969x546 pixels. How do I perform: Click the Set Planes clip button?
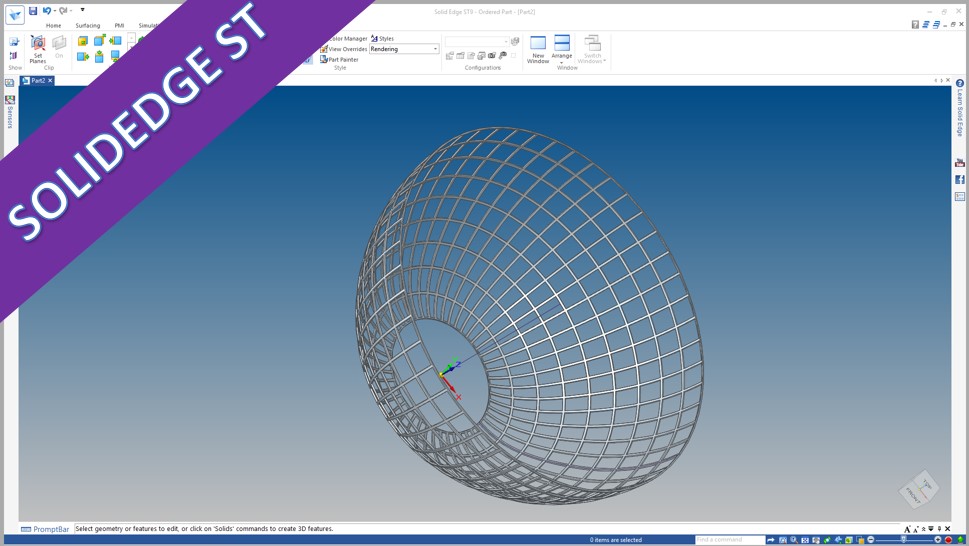[x=38, y=49]
